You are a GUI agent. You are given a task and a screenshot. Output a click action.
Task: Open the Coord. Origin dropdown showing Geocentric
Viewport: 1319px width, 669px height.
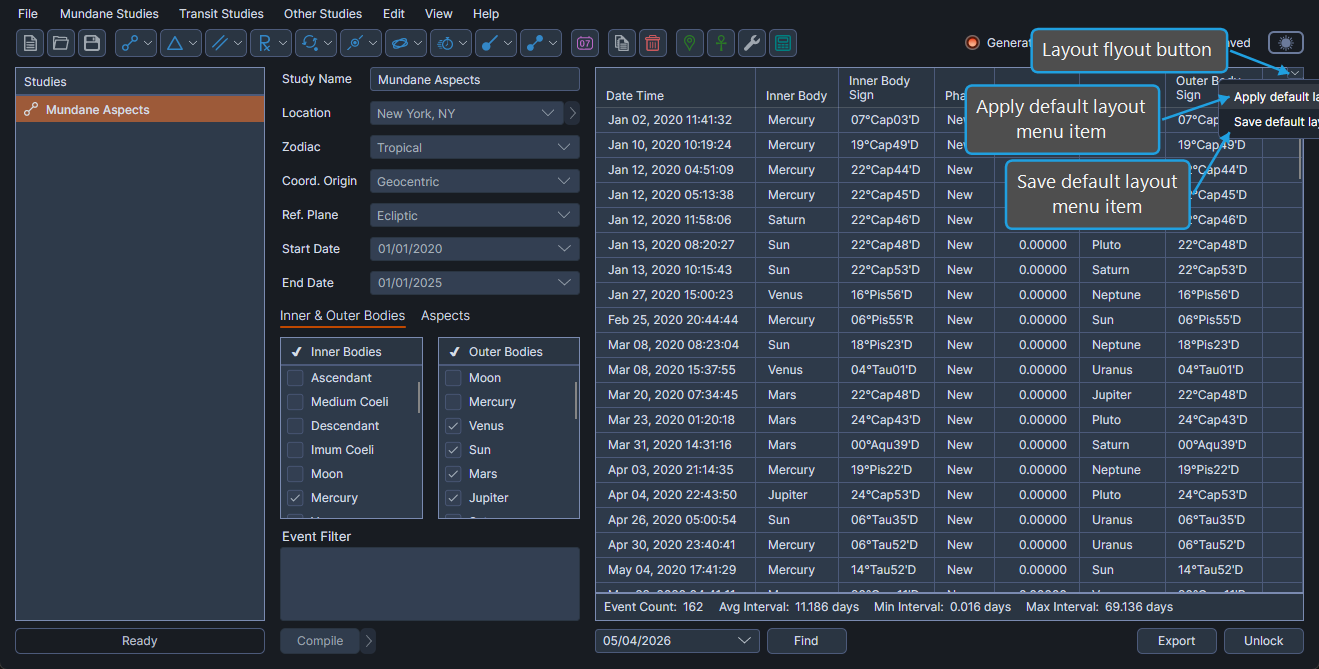click(475, 181)
